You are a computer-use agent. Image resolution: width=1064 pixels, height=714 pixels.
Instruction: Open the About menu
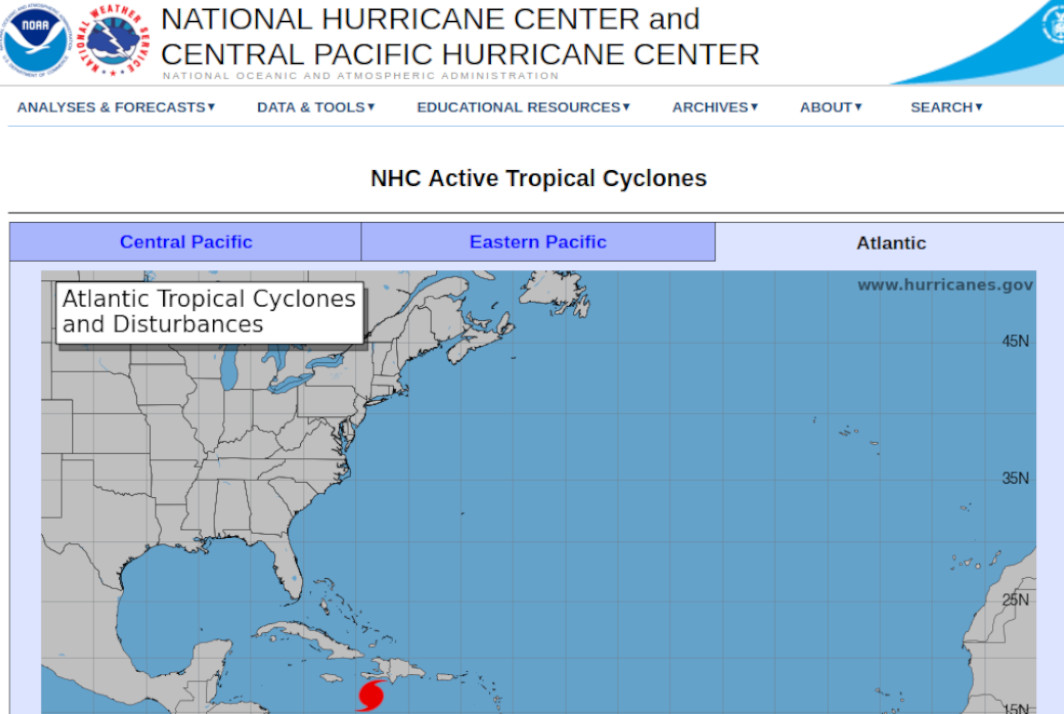830,107
